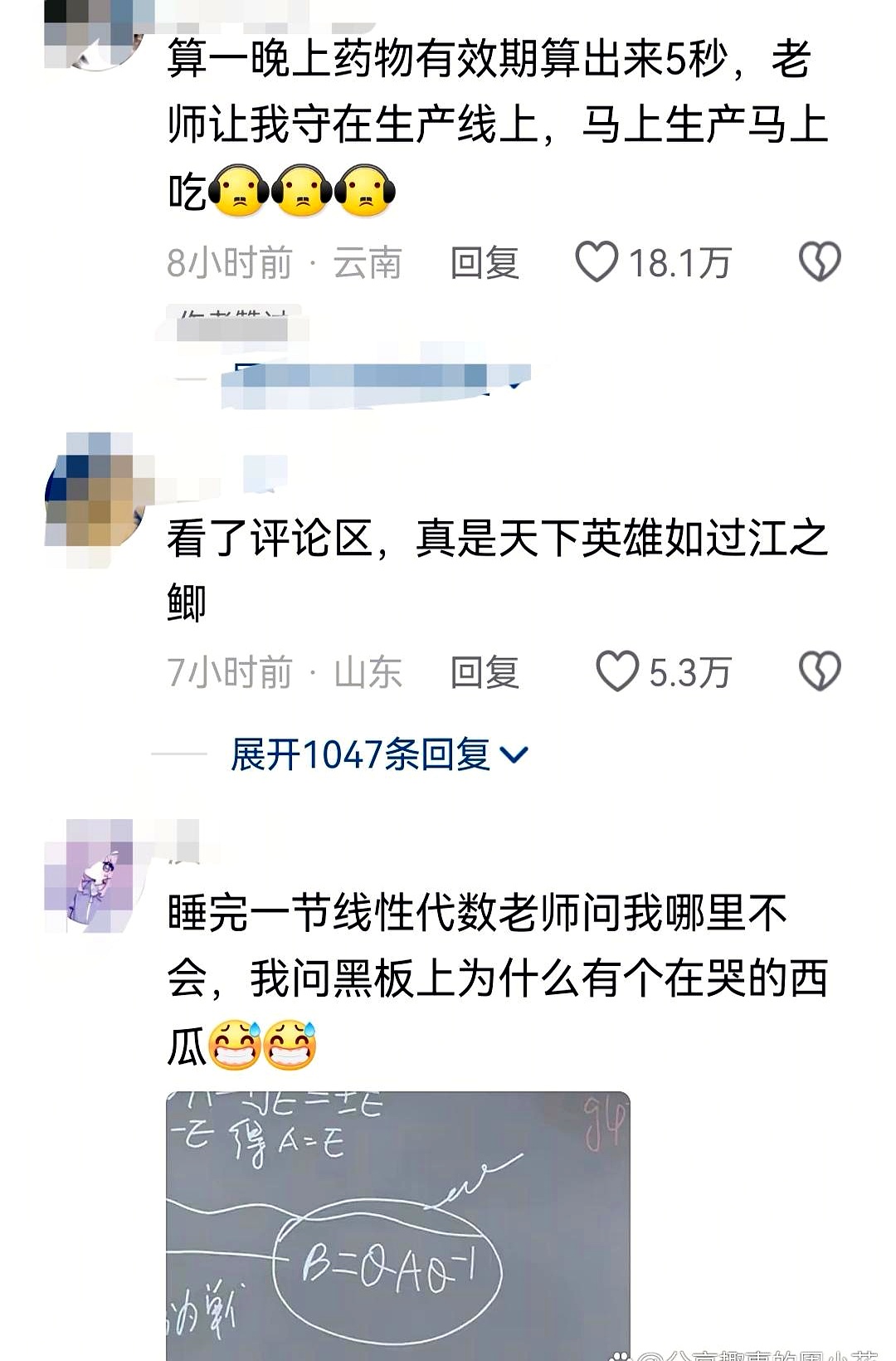Dislike the Yunnan drug expiry comment
Screen dimensions: 896x1361
click(820, 261)
